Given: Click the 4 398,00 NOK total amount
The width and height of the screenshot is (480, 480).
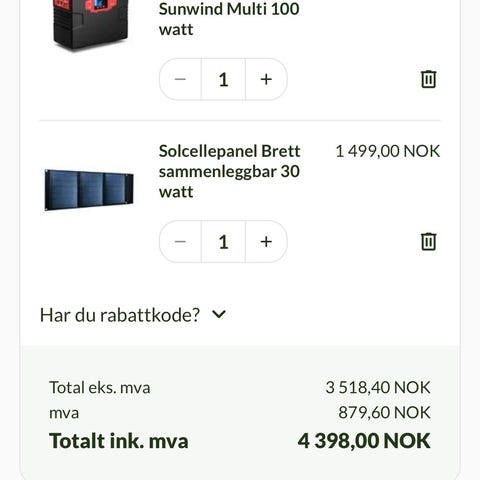Looking at the screenshot, I should (x=364, y=441).
